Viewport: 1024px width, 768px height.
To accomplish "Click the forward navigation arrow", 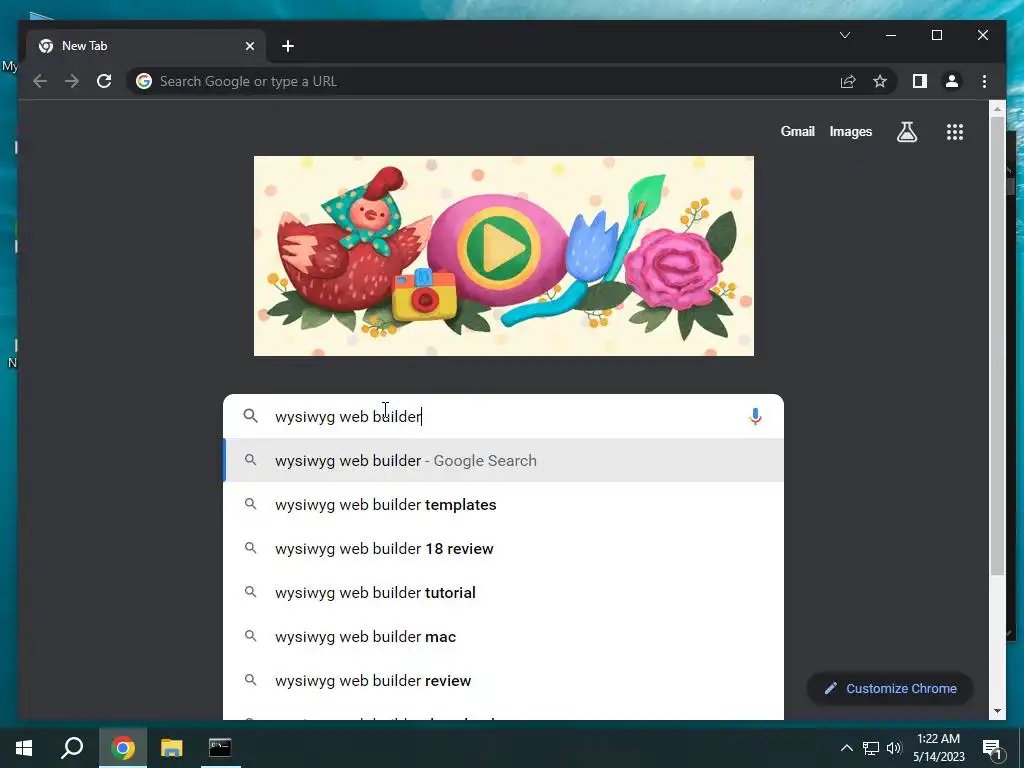I will point(72,81).
